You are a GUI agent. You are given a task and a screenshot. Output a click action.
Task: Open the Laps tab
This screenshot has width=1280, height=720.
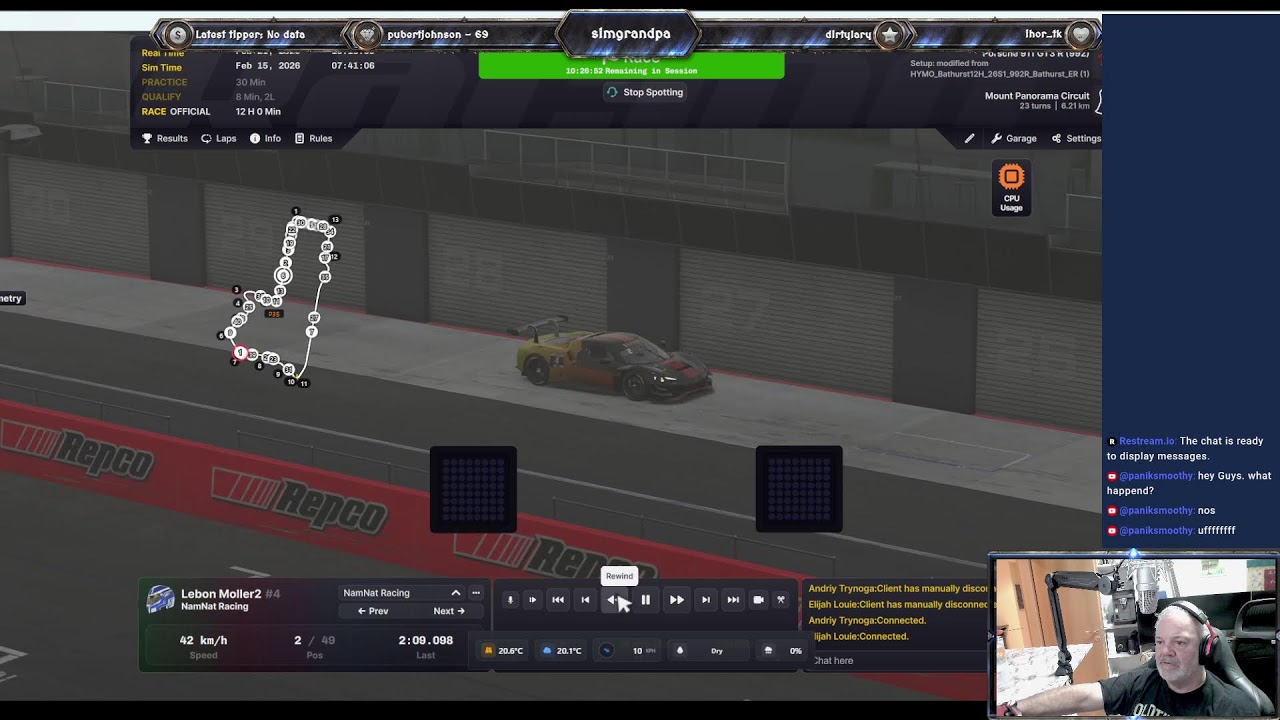click(219, 138)
